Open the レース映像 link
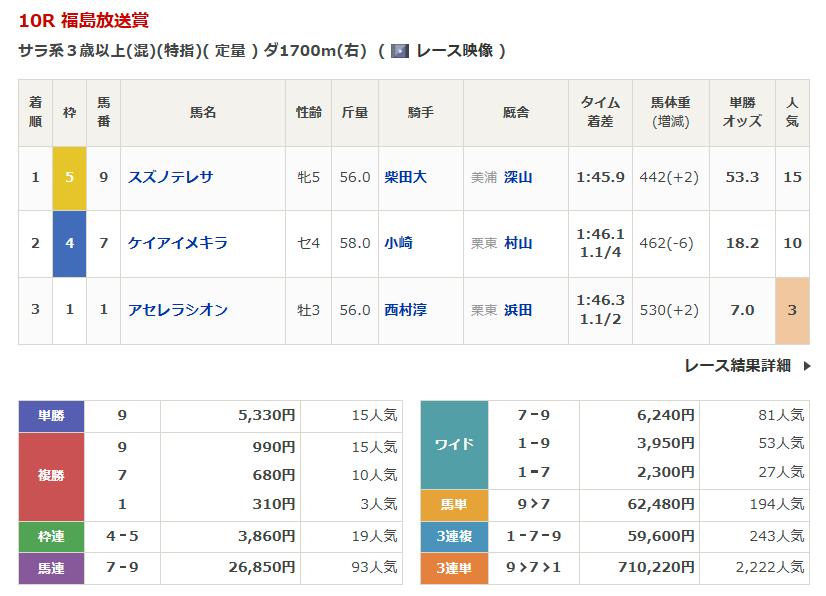 tap(454, 50)
